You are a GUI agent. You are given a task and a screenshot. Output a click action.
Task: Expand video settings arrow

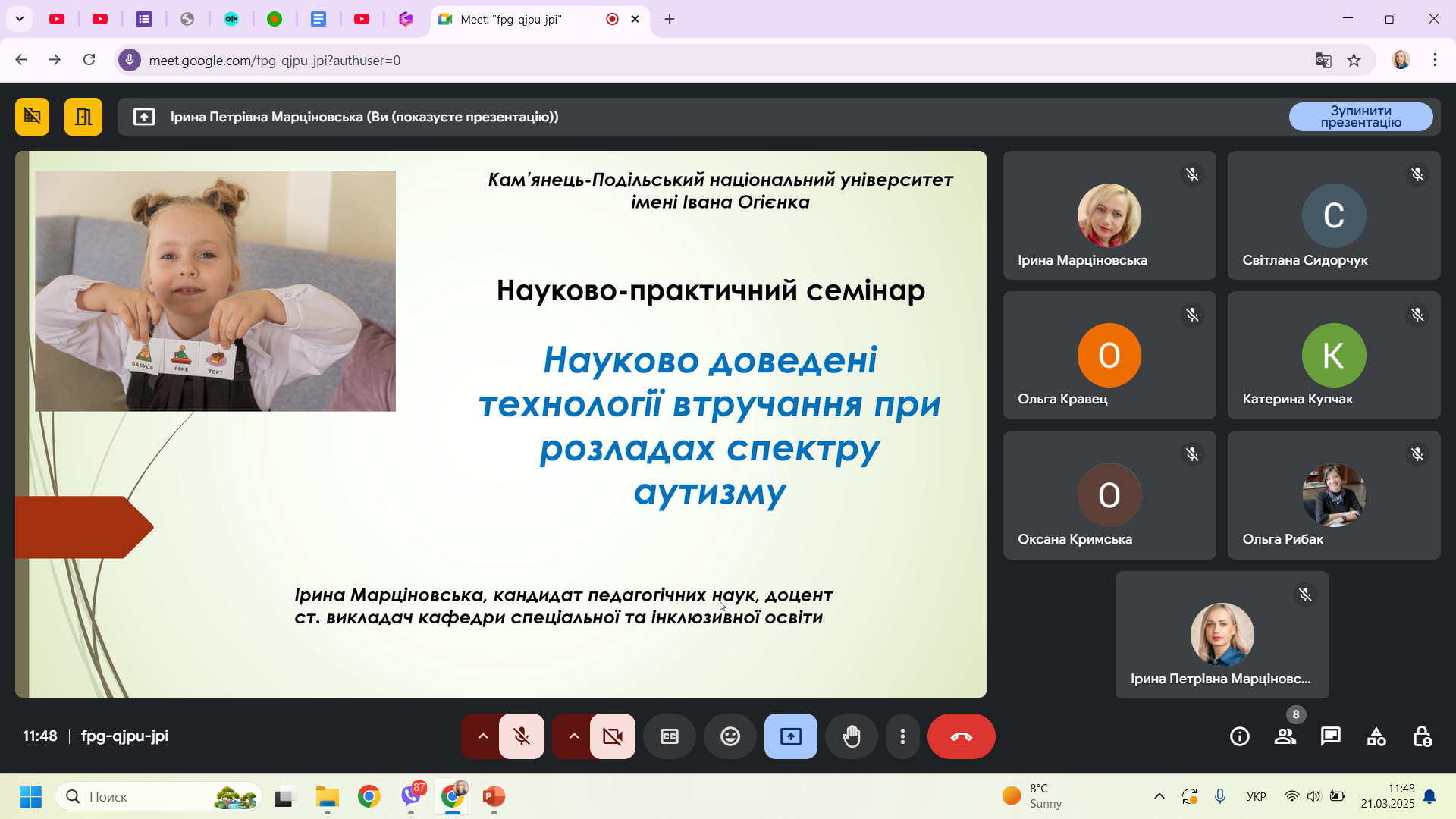(573, 736)
